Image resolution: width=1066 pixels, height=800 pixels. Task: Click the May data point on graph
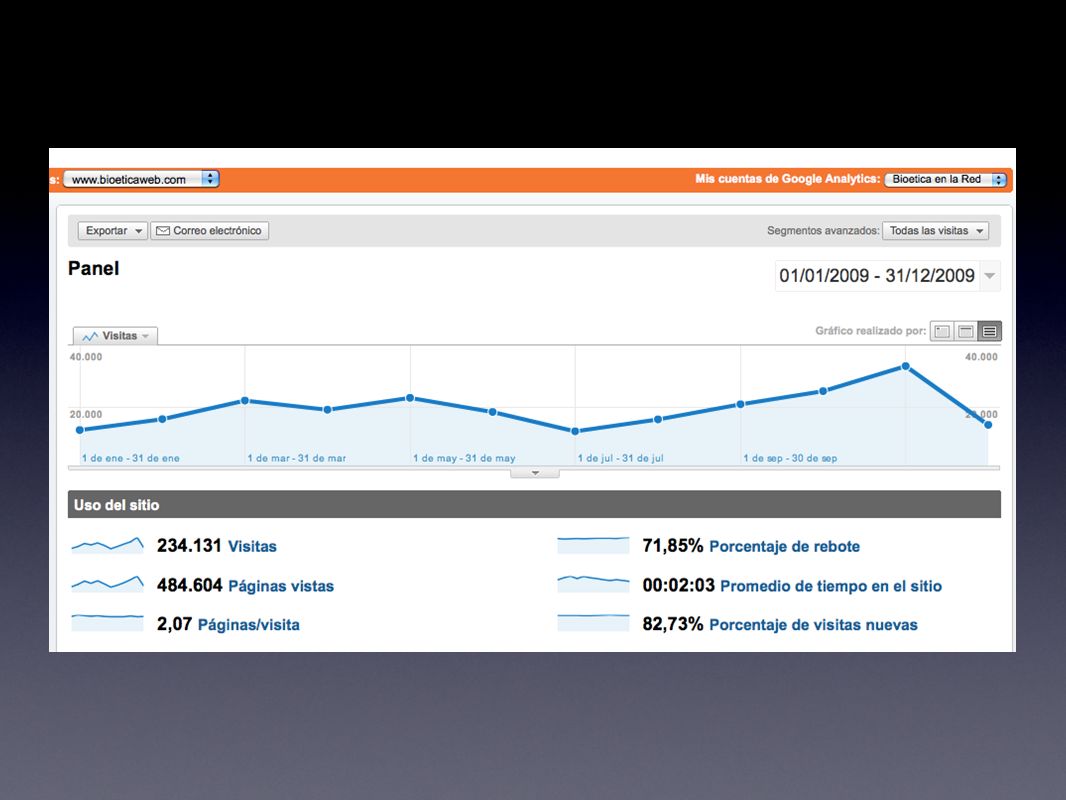[x=410, y=398]
